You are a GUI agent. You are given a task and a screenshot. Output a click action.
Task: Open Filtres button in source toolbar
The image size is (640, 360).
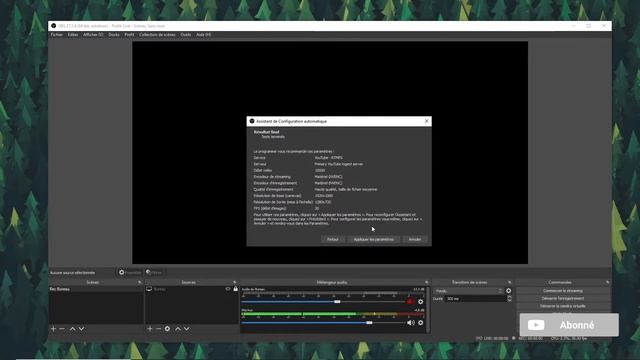pyautogui.click(x=154, y=272)
